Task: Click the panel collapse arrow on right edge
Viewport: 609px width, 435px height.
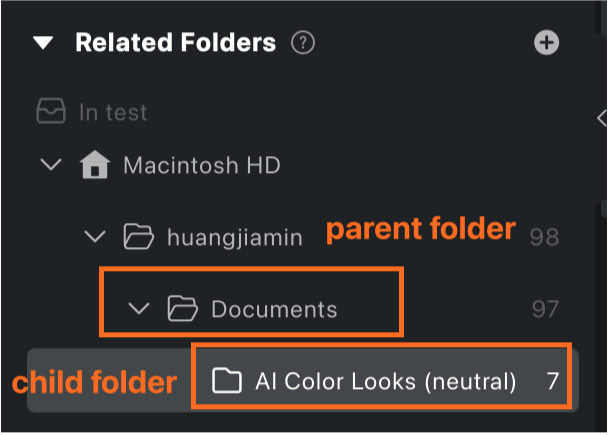Action: (x=602, y=118)
